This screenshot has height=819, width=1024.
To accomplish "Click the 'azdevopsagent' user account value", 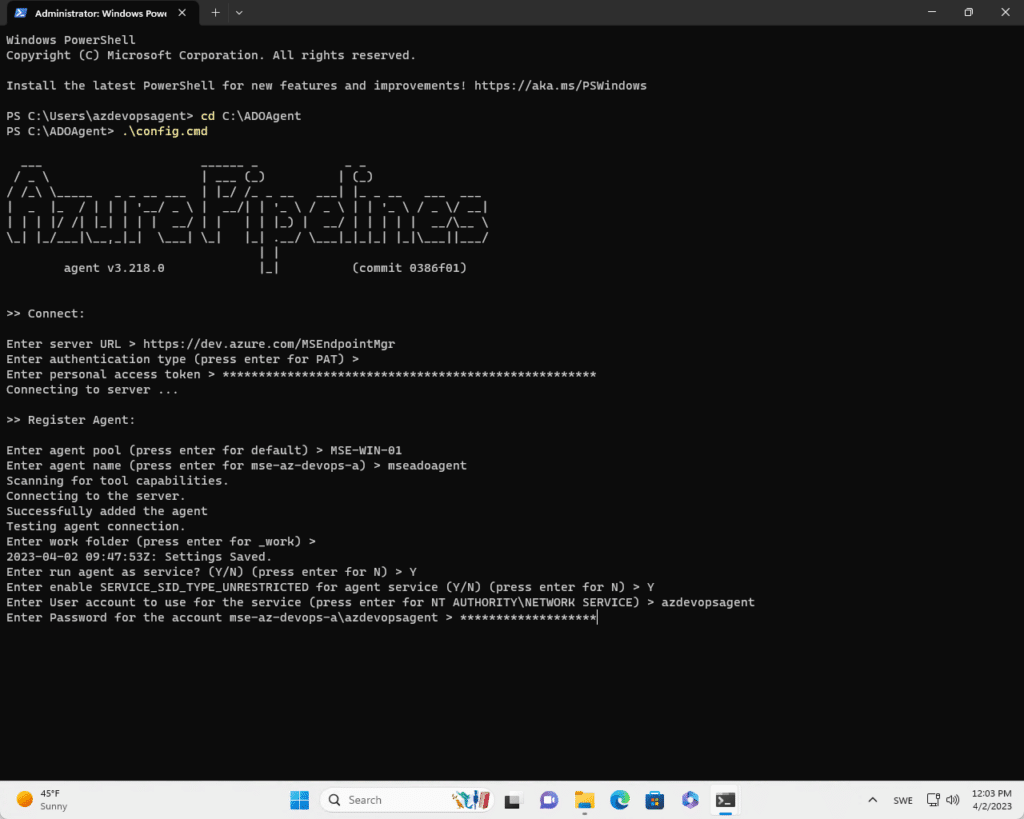I will [x=708, y=602].
